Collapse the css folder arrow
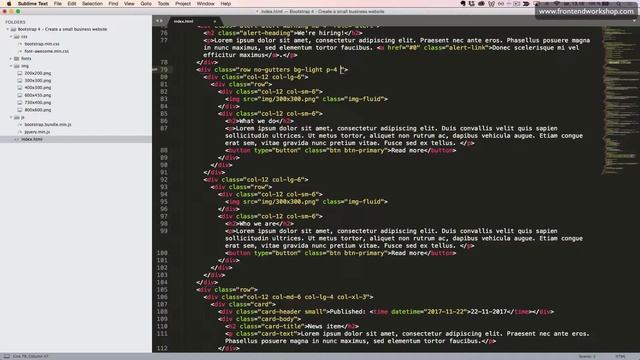The width and height of the screenshot is (640, 360). point(11,37)
